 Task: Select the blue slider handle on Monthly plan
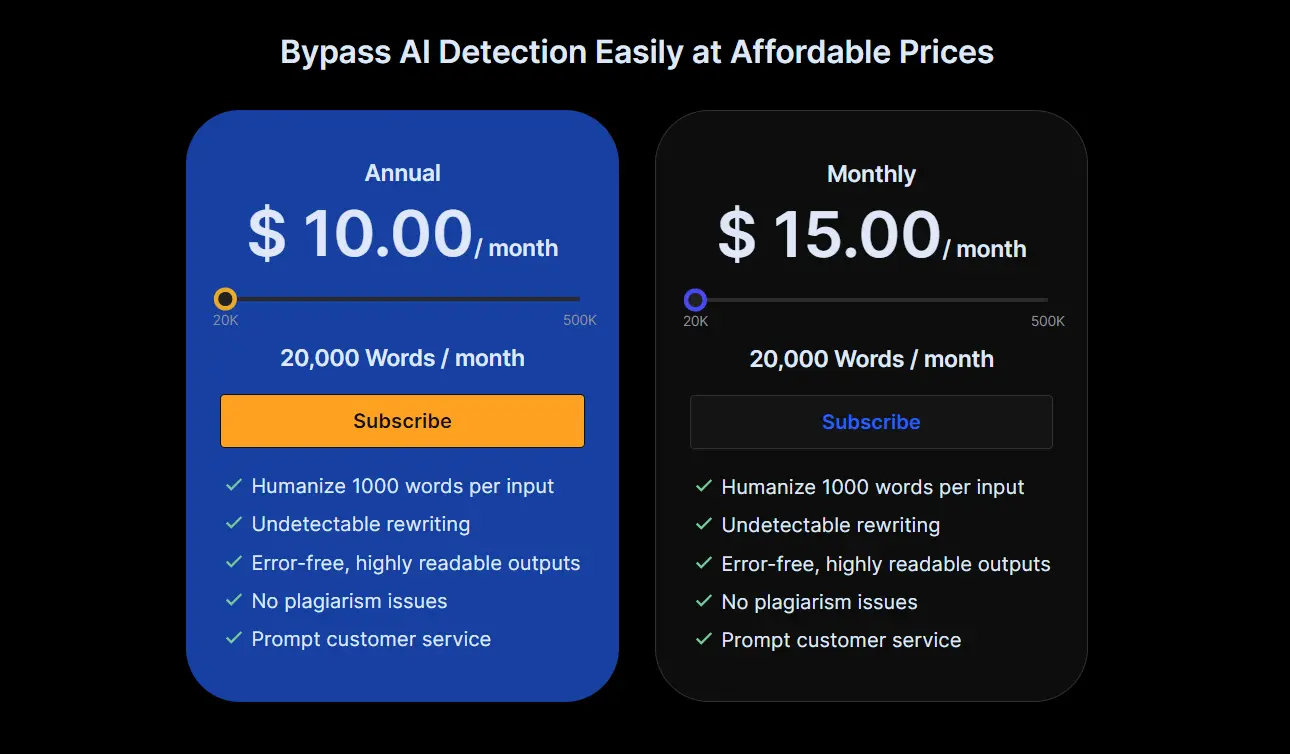pyautogui.click(x=695, y=299)
